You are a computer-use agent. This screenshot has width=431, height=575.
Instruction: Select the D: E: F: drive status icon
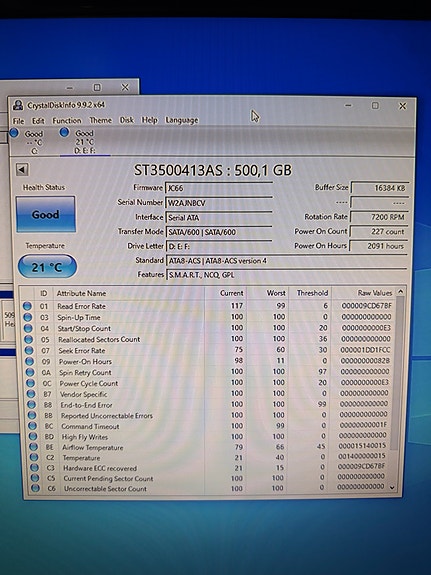tap(64, 132)
